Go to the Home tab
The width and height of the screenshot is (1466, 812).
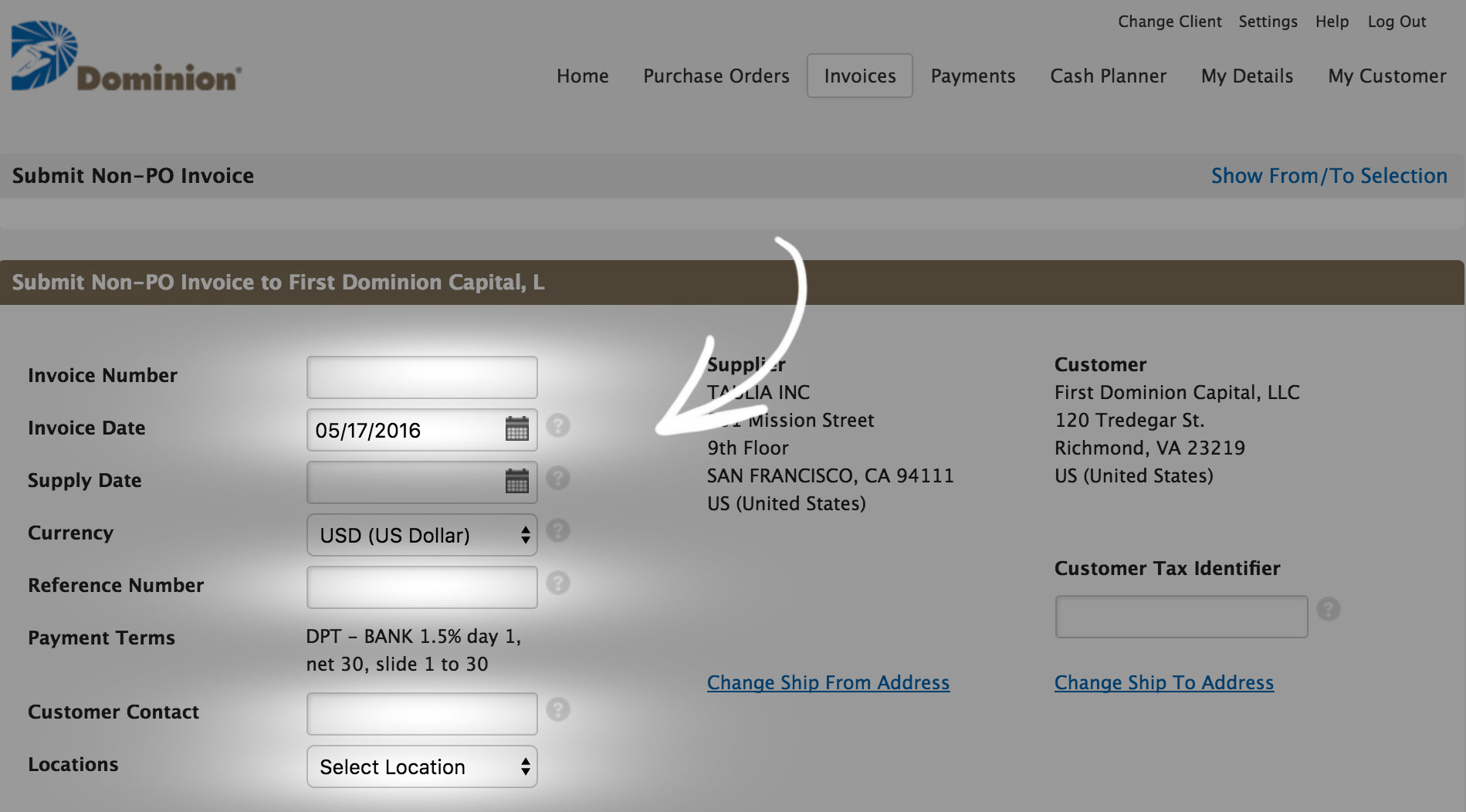click(583, 76)
